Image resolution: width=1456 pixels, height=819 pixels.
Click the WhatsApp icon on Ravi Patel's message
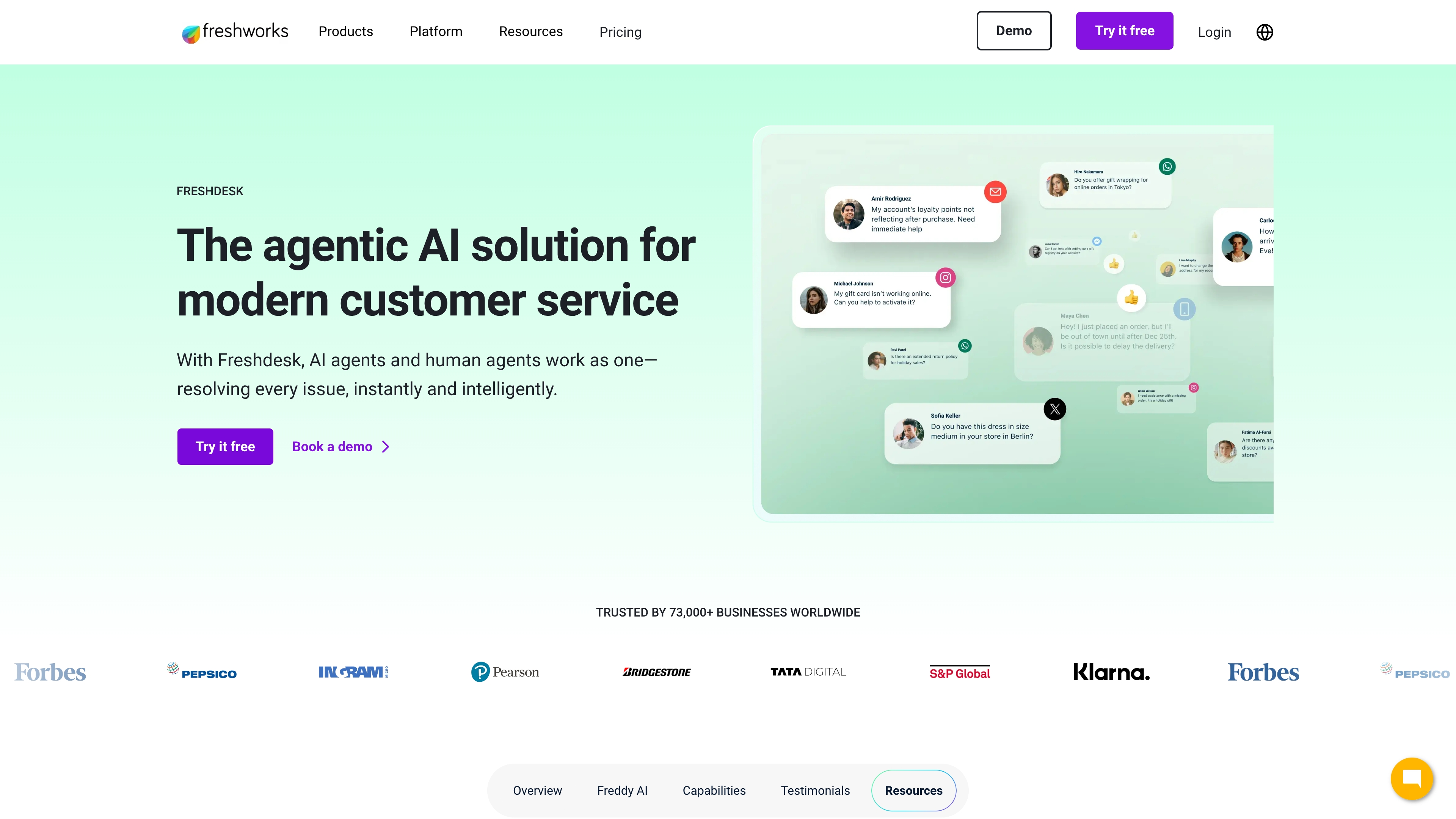965,345
